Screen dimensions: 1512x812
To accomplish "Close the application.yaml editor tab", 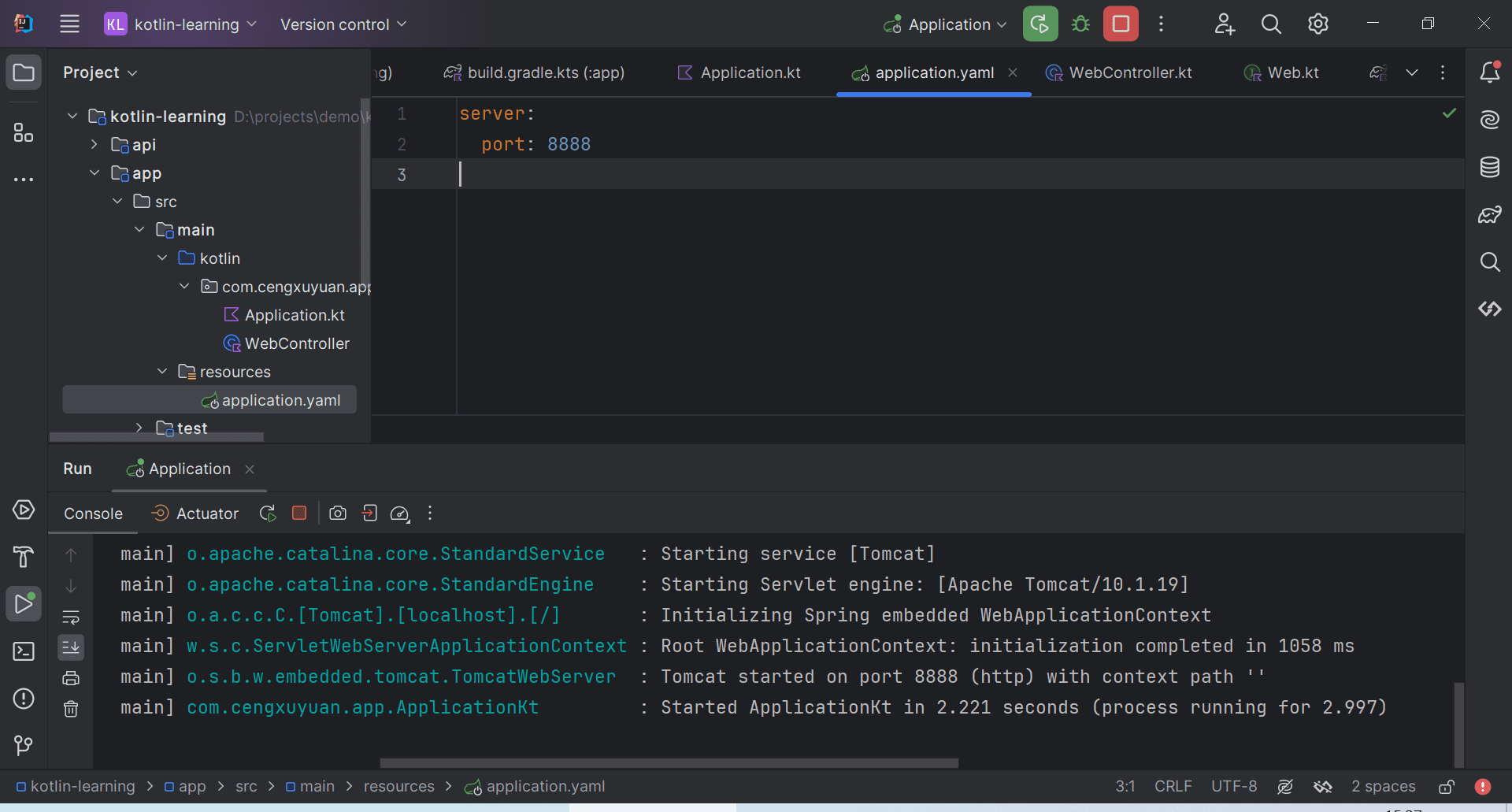I will [1013, 72].
